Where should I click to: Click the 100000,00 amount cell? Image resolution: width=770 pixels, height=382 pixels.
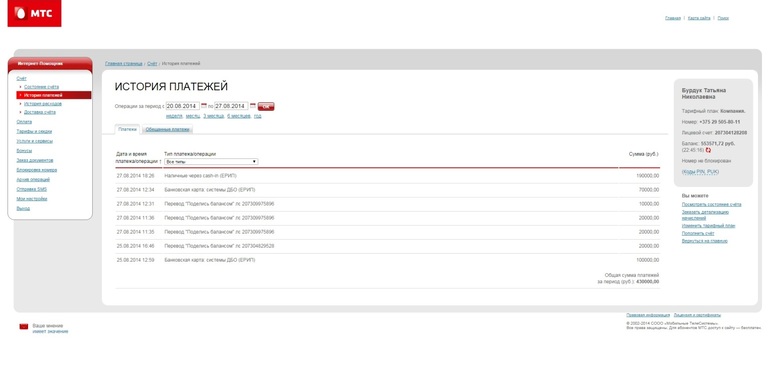click(x=648, y=260)
